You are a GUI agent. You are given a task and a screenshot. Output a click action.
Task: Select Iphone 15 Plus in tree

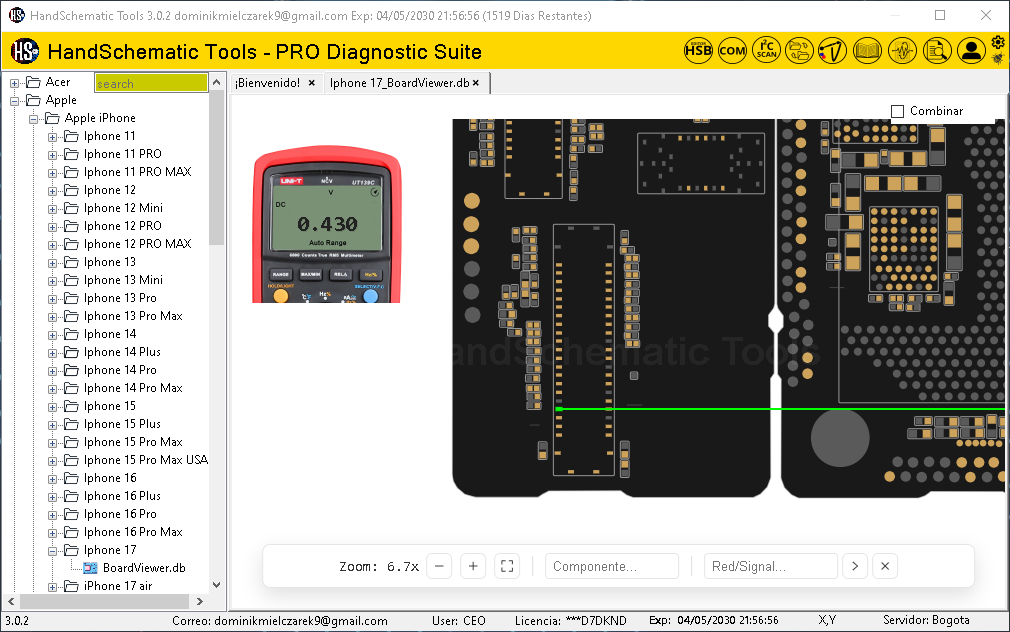pyautogui.click(x=122, y=424)
